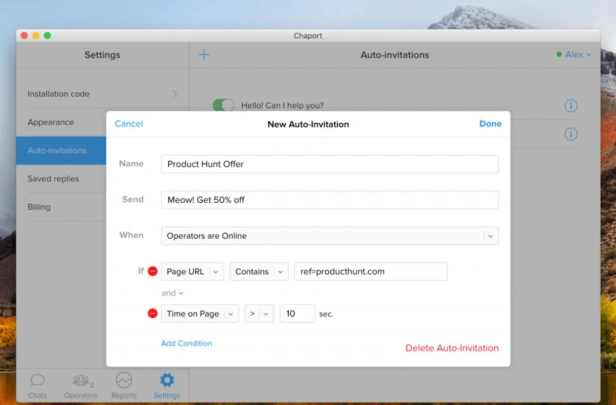Click the plus icon to add auto-invitation
Viewport: 616px width, 405px height.
pyautogui.click(x=204, y=55)
